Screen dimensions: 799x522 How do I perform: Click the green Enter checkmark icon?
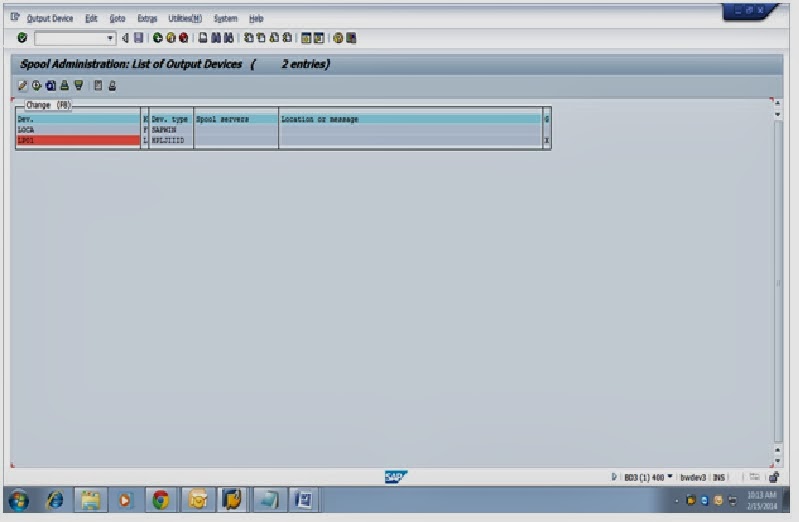(x=22, y=38)
